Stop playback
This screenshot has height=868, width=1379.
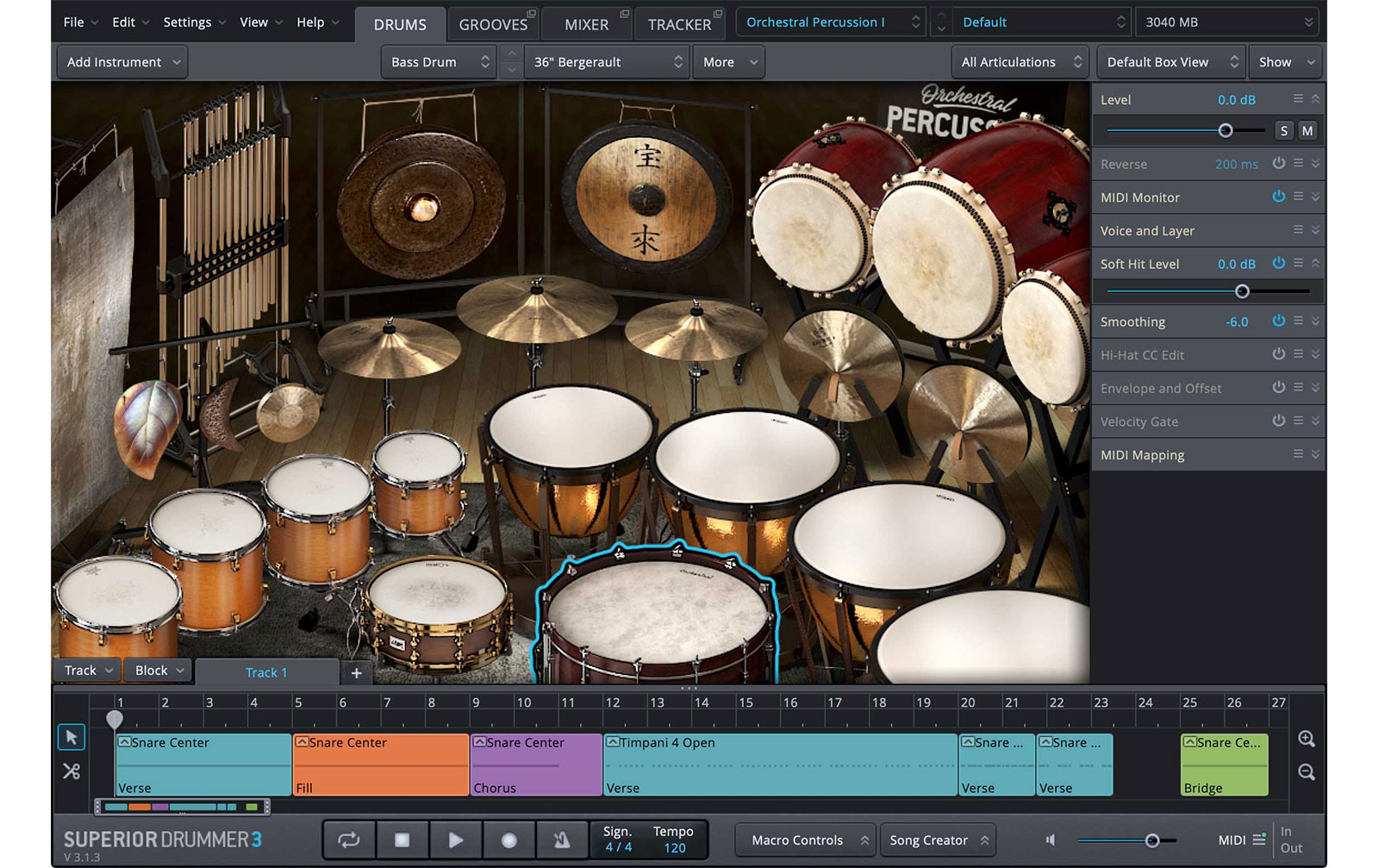(402, 840)
